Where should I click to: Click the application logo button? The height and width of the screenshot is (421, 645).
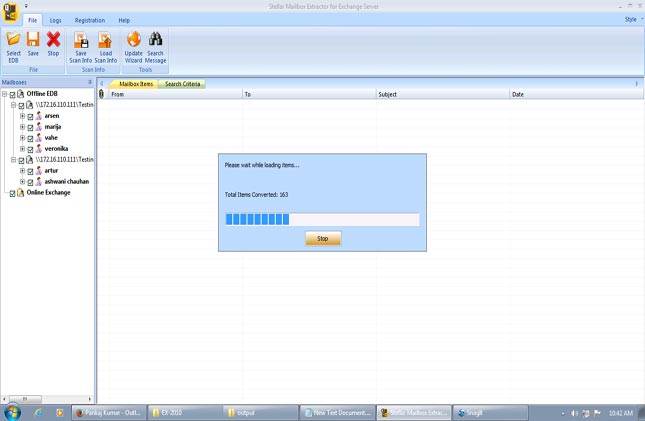(10, 11)
